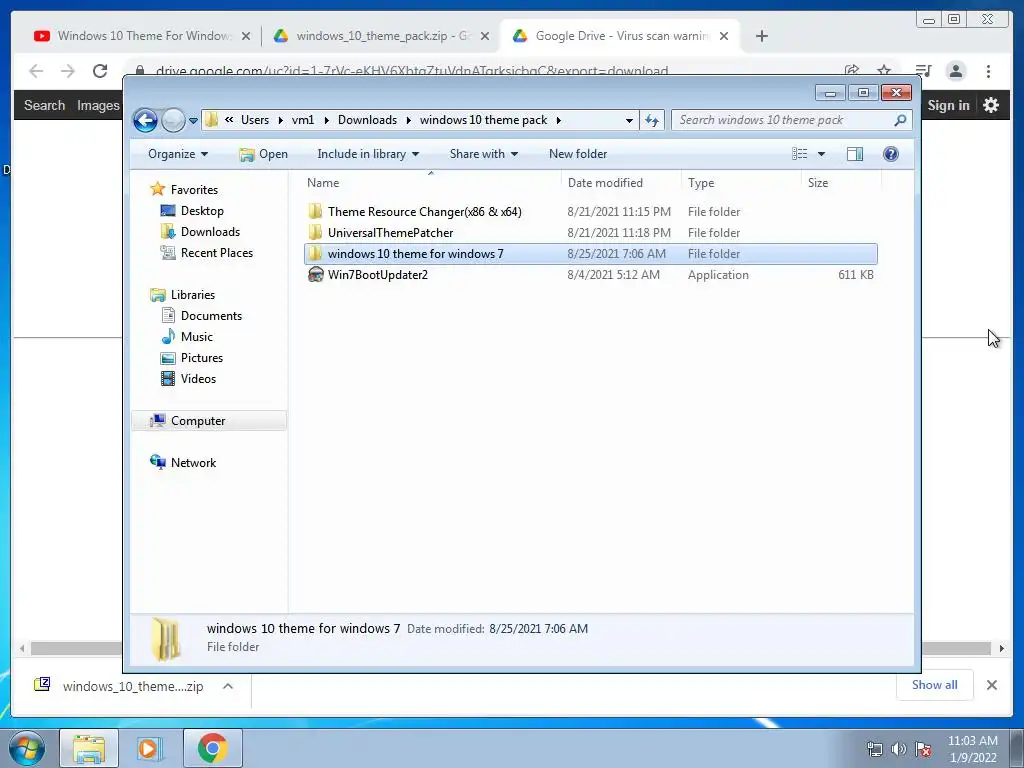This screenshot has width=1024, height=768.
Task: Open the Pictures library
Action: (x=202, y=358)
